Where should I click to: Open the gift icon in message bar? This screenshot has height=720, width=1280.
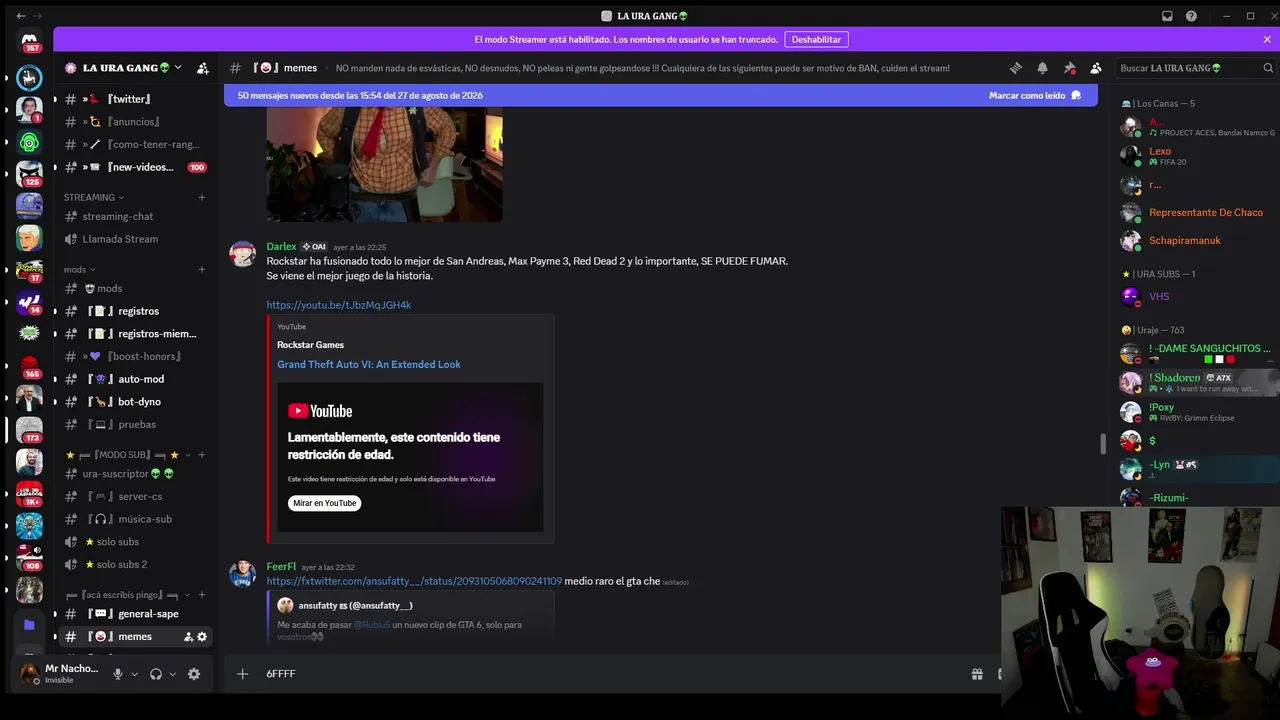977,674
